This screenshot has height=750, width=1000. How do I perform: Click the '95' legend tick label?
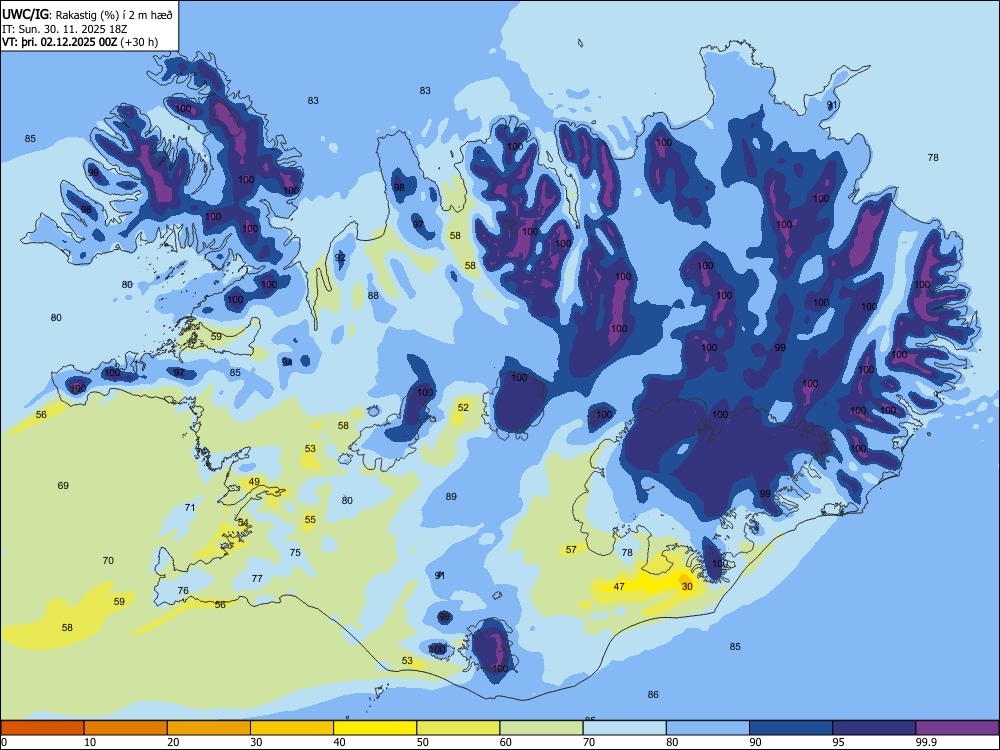(x=839, y=742)
